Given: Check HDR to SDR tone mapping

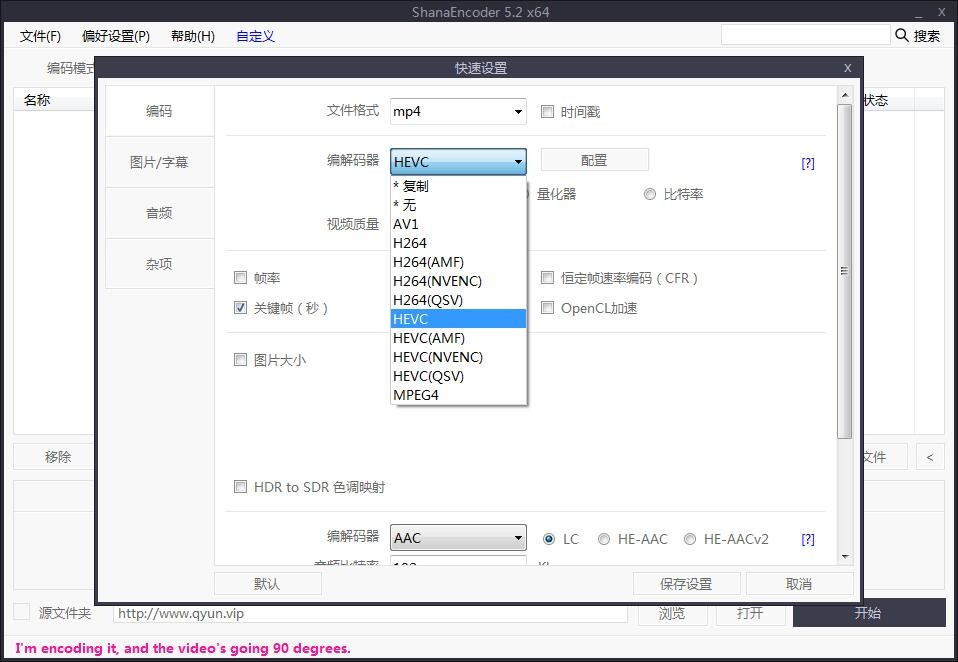Looking at the screenshot, I should coord(240,487).
